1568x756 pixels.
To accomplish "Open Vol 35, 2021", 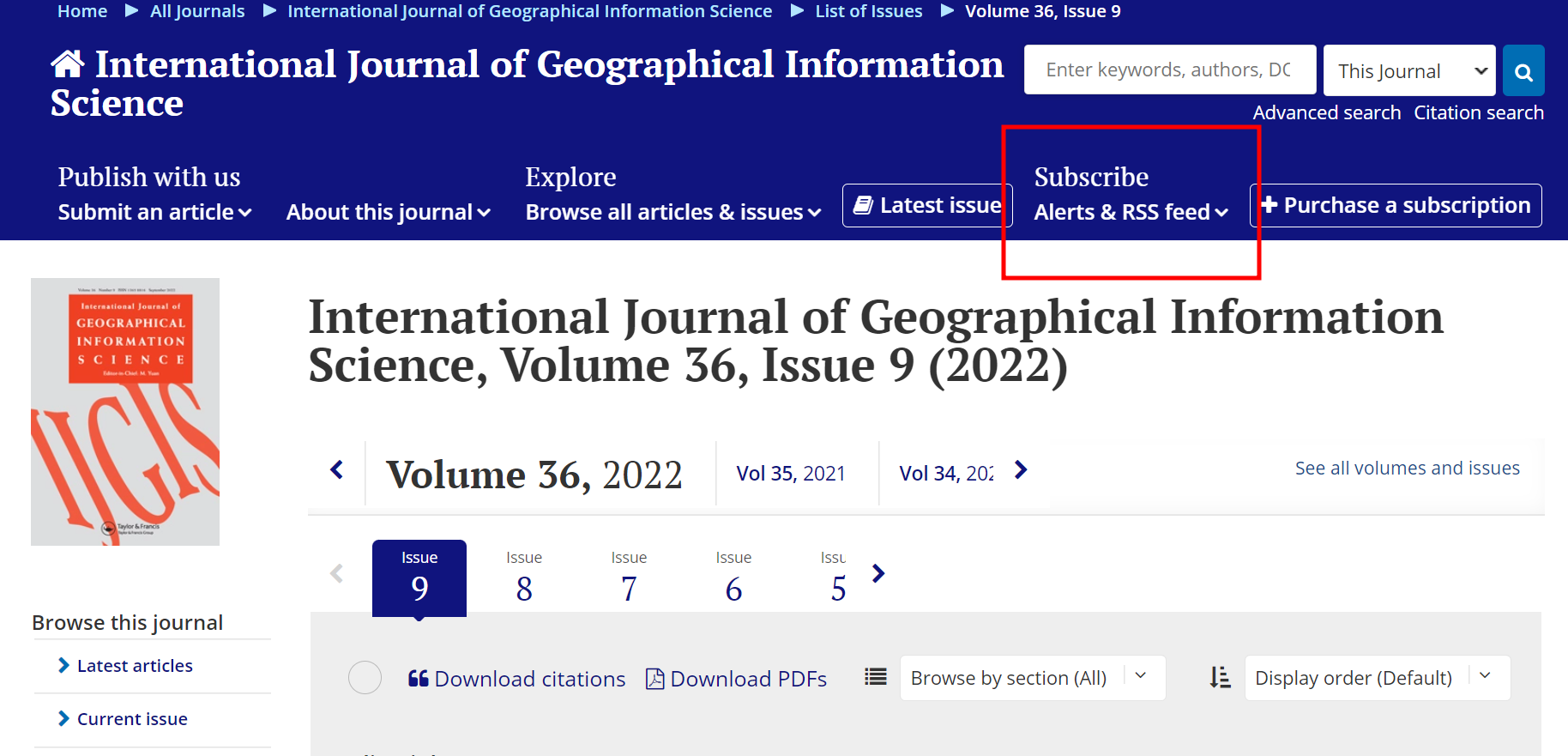I will (791, 474).
